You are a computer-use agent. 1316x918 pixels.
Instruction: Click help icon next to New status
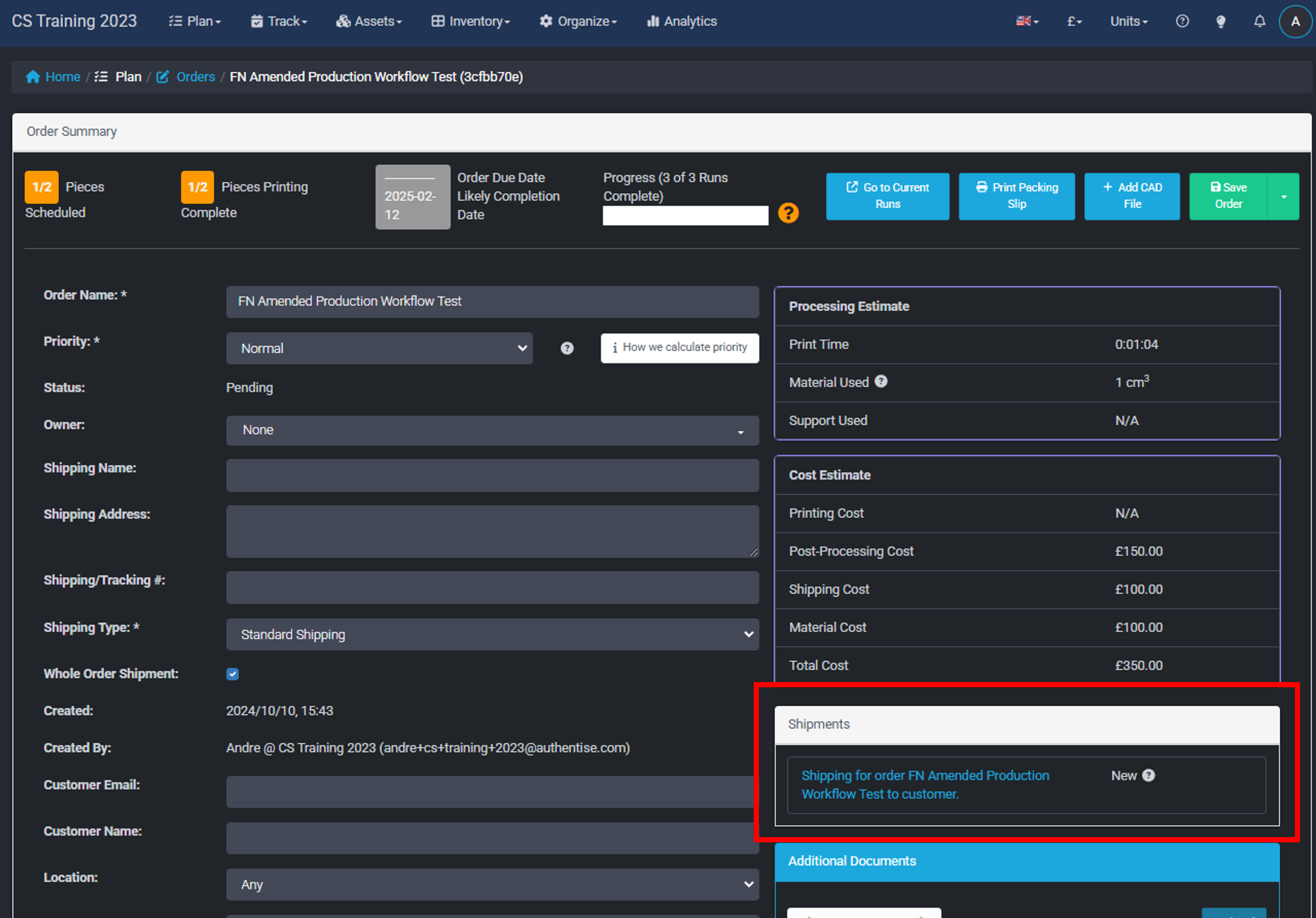pos(1149,775)
